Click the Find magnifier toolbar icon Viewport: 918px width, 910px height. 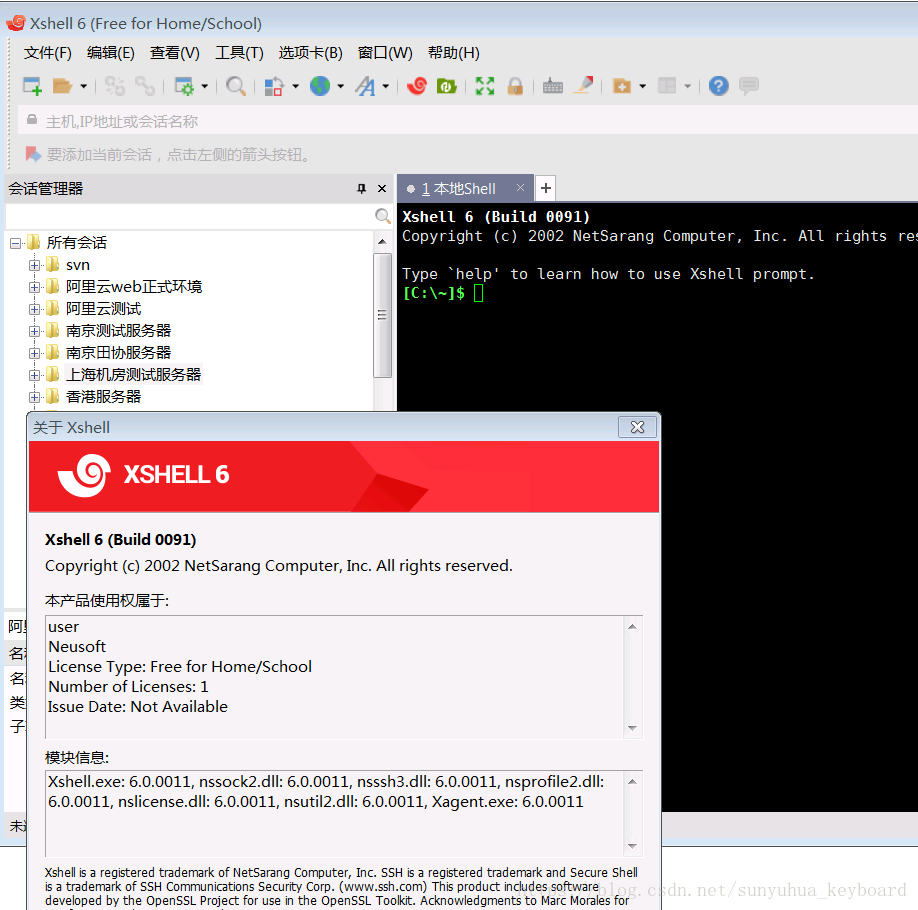[x=235, y=86]
